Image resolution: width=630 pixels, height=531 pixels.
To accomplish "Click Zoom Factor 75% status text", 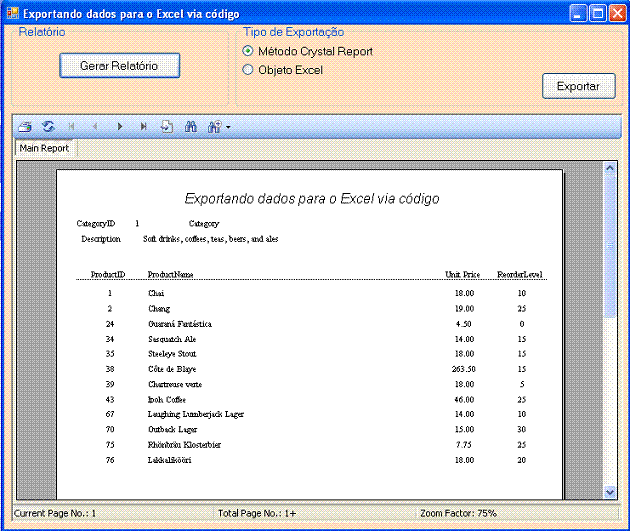I will (458, 513).
